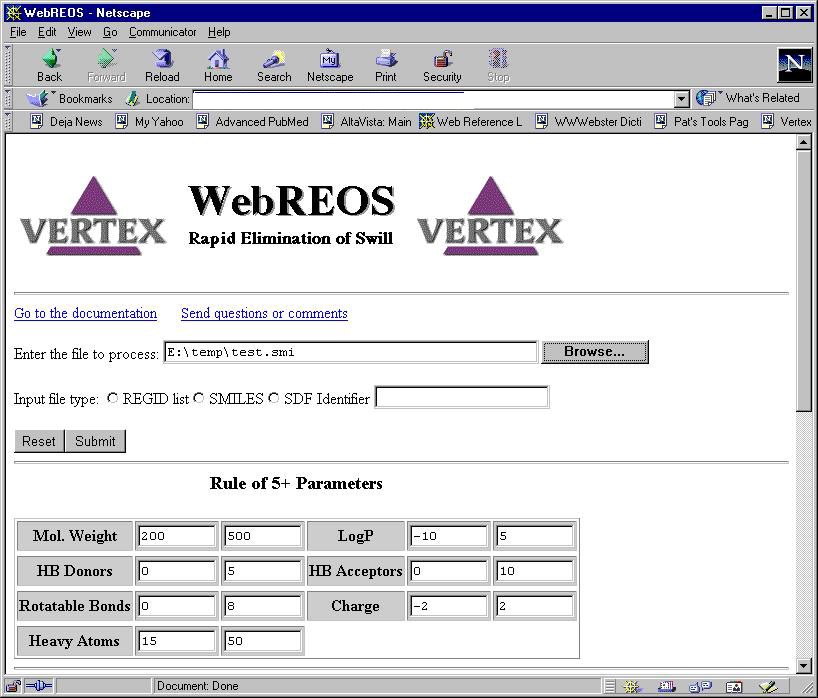Open Advanced PubMed bookmark
Image resolution: width=818 pixels, height=698 pixels.
click(252, 122)
